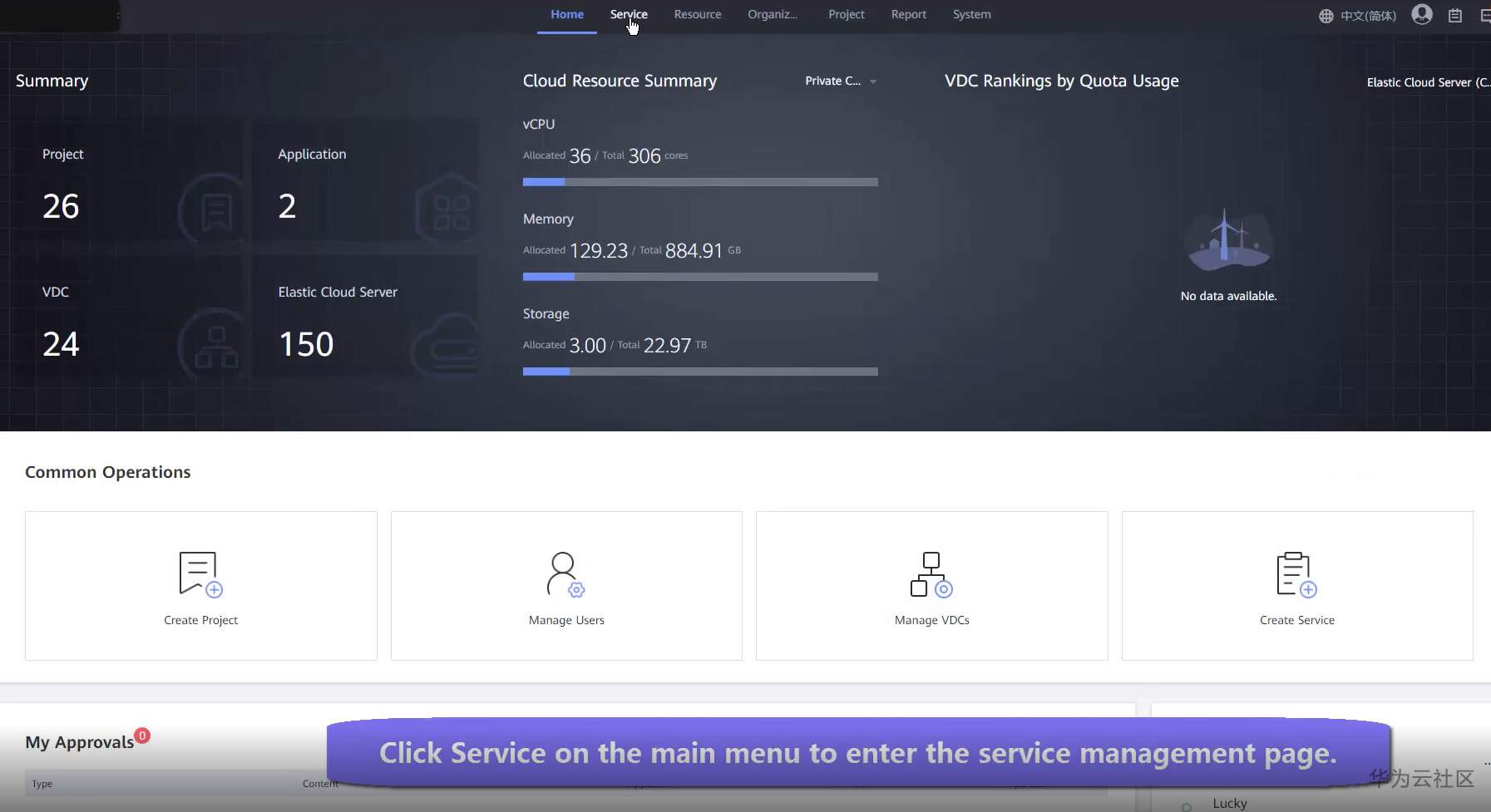Screen dimensions: 1491x812
Task: Go to the Home tab
Action: [x=567, y=14]
